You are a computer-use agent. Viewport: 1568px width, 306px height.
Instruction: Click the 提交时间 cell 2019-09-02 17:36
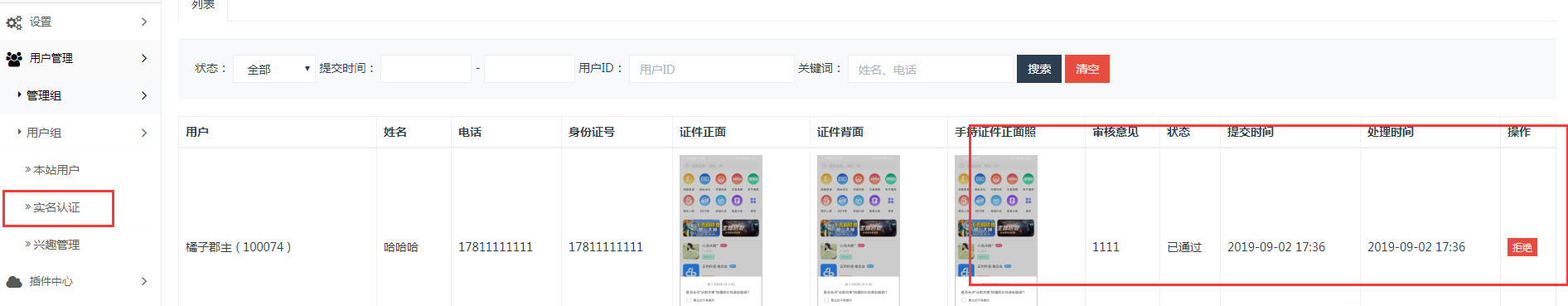click(x=1275, y=247)
